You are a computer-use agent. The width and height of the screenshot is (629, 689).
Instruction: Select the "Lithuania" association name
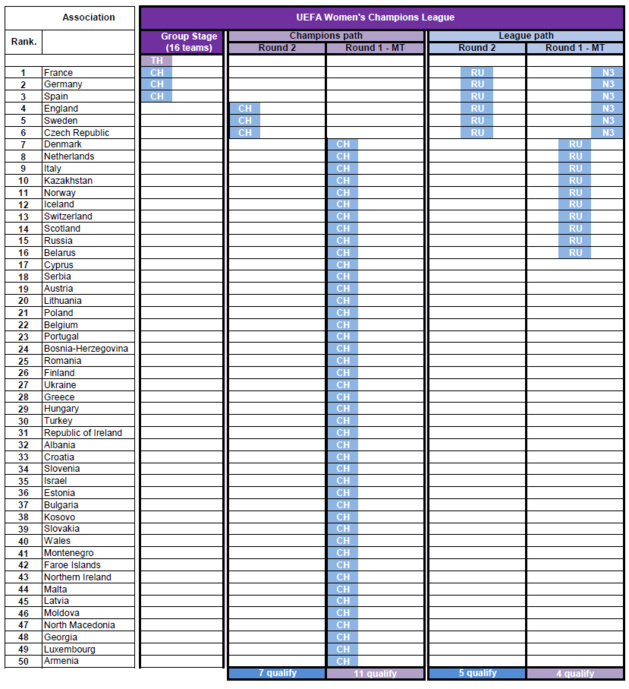pyautogui.click(x=63, y=301)
